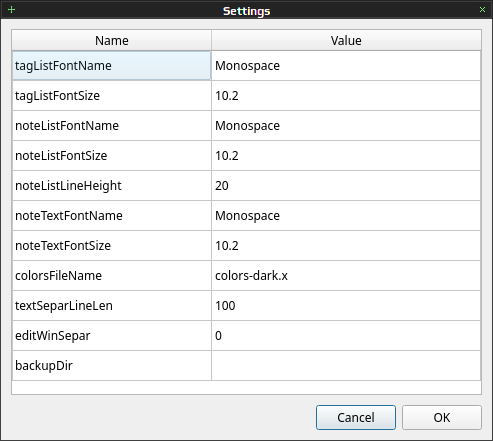Click Monospace value for noteListFontName
The height and width of the screenshot is (441, 493).
(x=346, y=126)
